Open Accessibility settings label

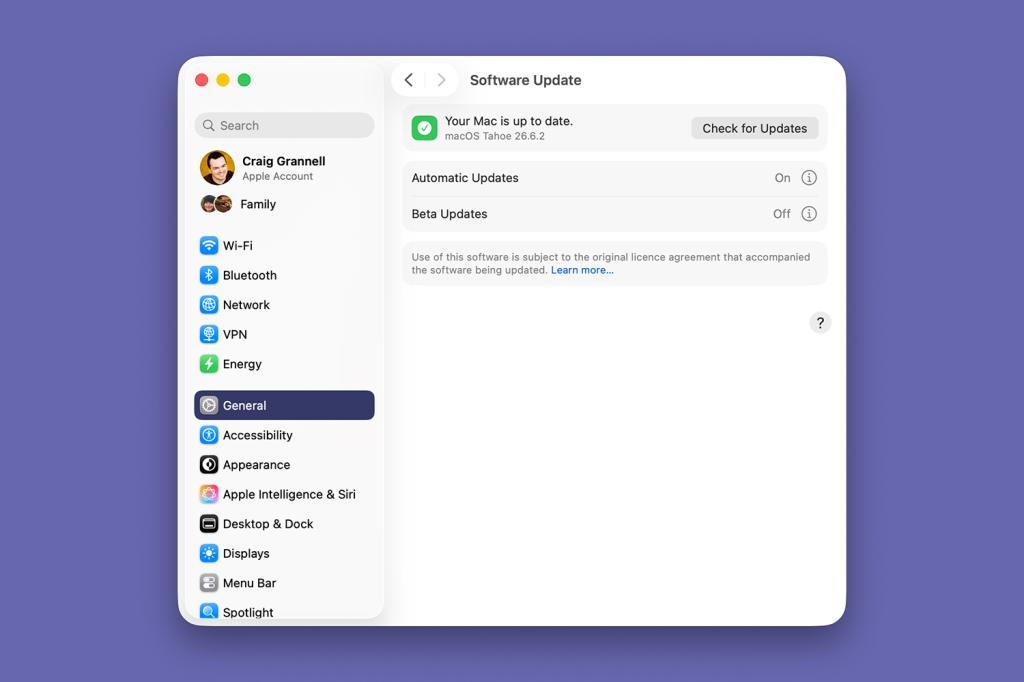click(x=257, y=435)
